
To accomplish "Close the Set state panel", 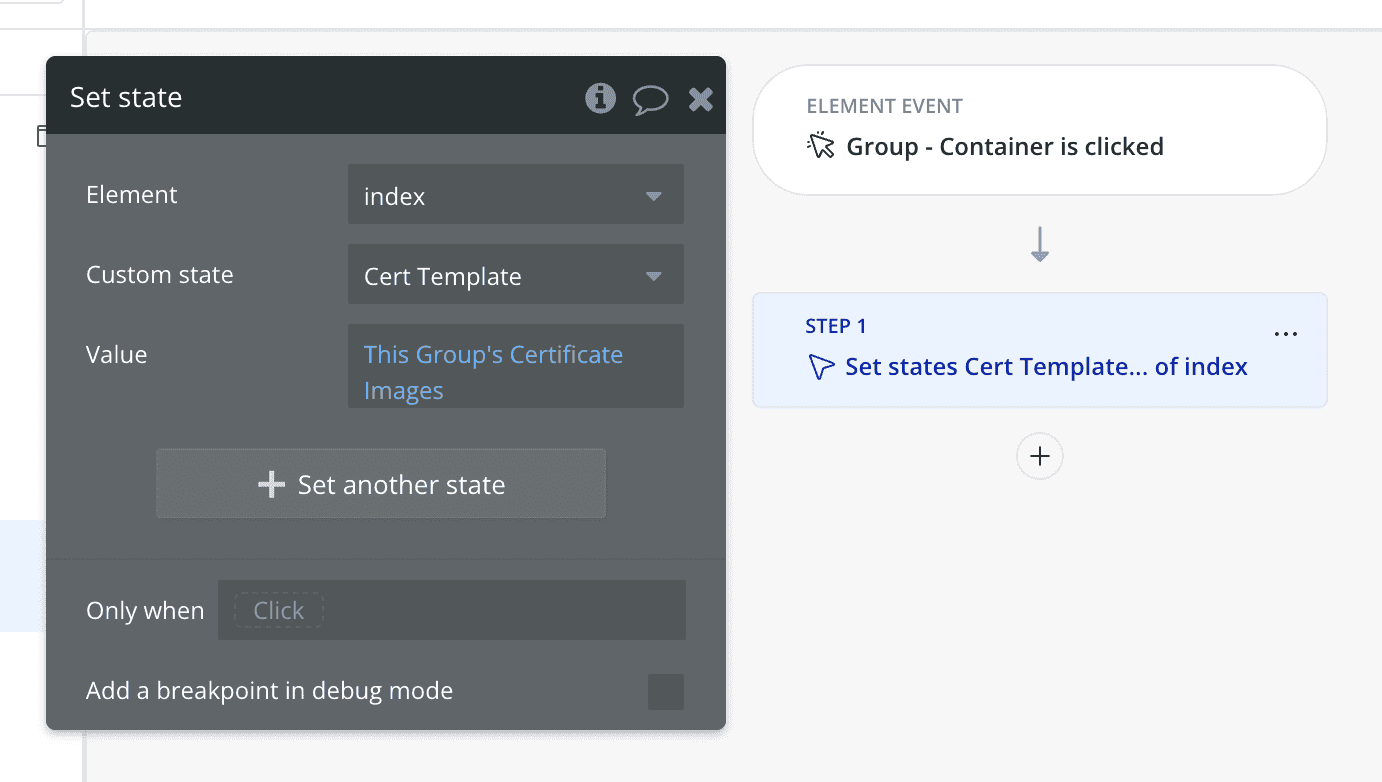I will (x=701, y=98).
